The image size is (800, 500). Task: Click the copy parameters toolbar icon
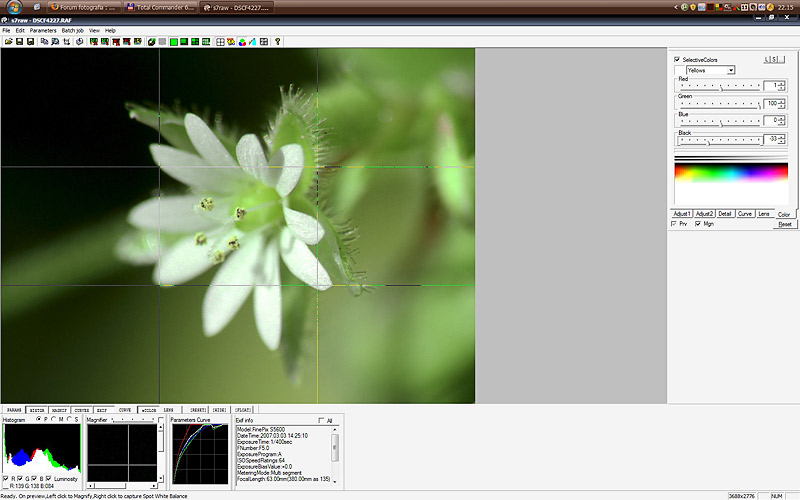click(44, 42)
